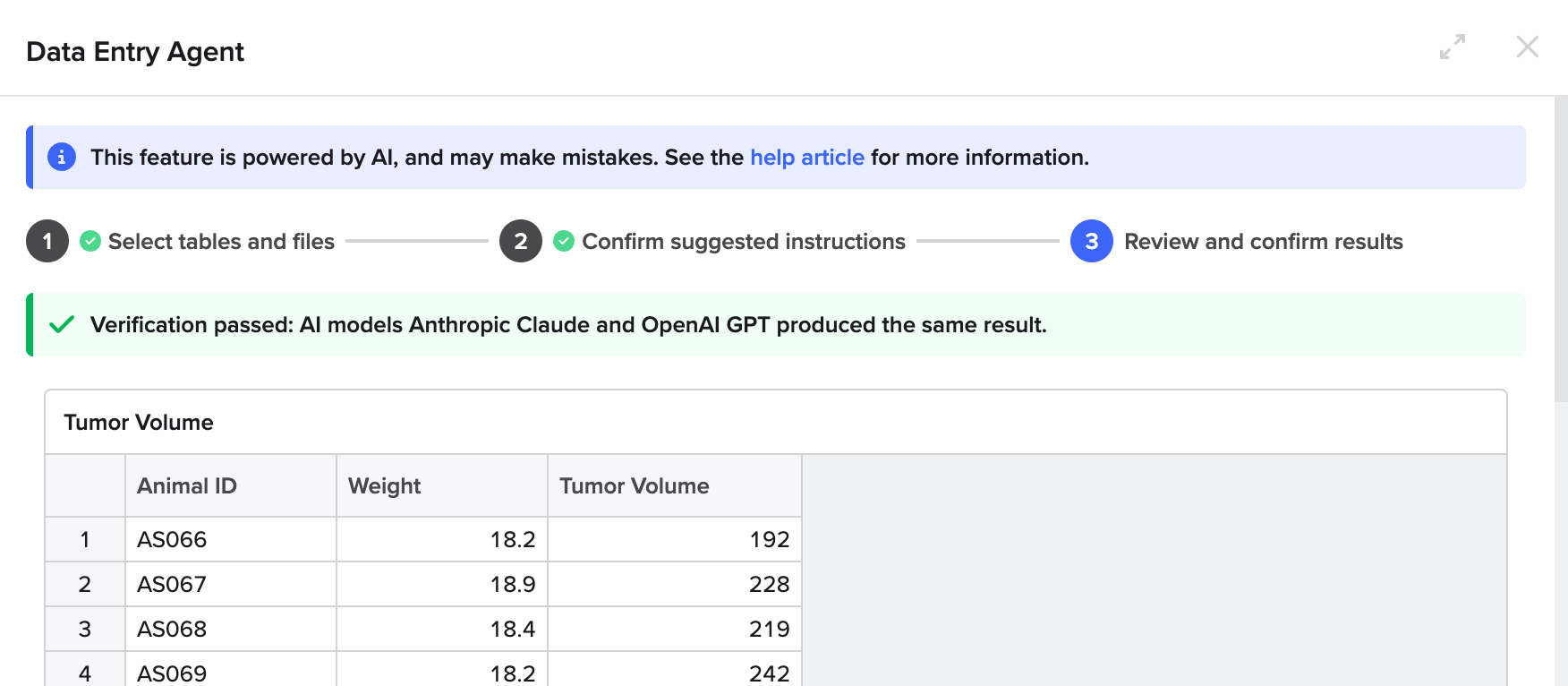The height and width of the screenshot is (686, 1568).
Task: Go to Confirm suggested instructions step
Action: 743,242
